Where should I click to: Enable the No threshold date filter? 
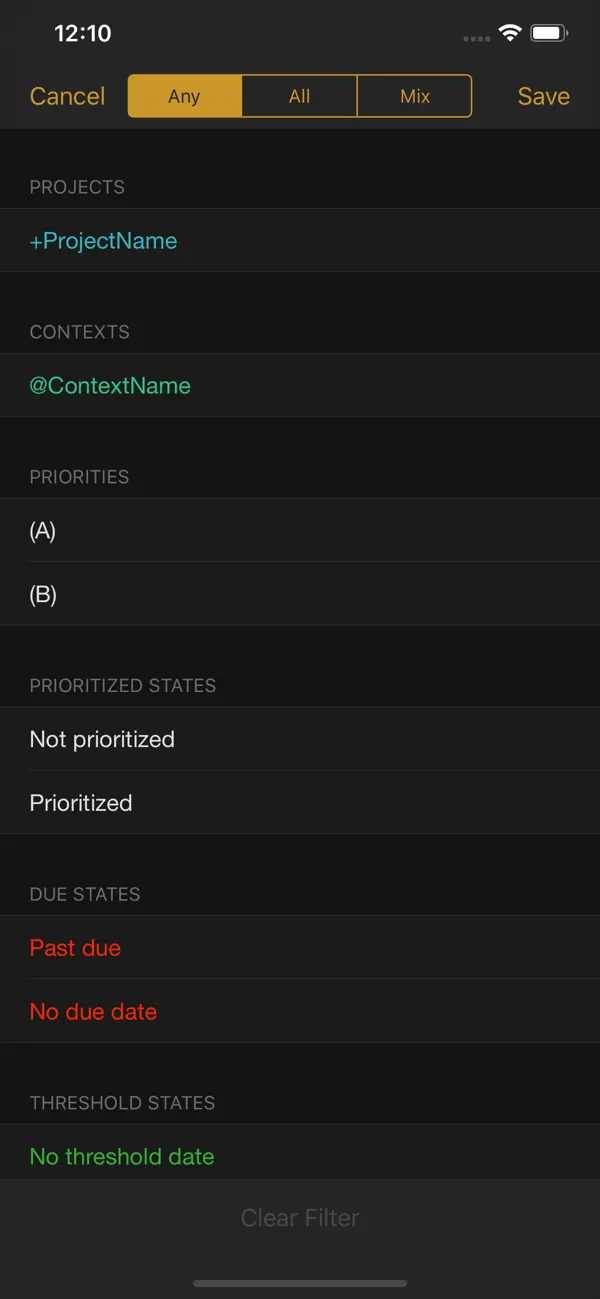tap(122, 1156)
